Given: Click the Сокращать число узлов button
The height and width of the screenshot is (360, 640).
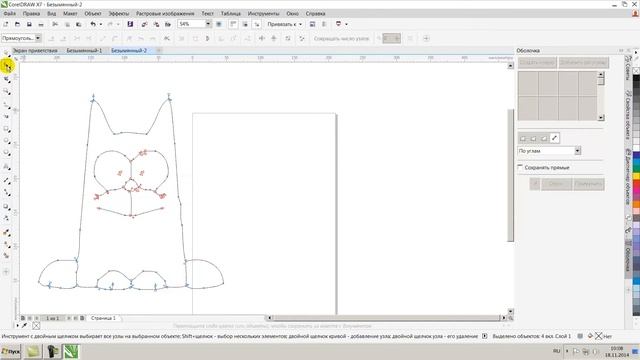Looking at the screenshot, I should [x=341, y=38].
